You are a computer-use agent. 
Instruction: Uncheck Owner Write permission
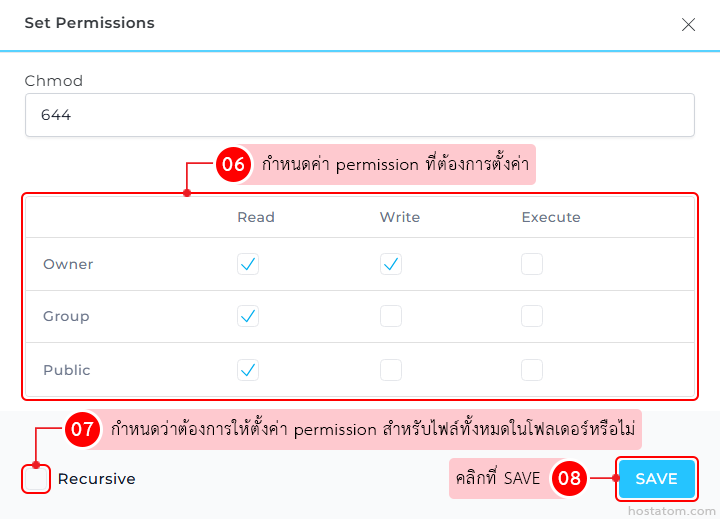point(391,264)
